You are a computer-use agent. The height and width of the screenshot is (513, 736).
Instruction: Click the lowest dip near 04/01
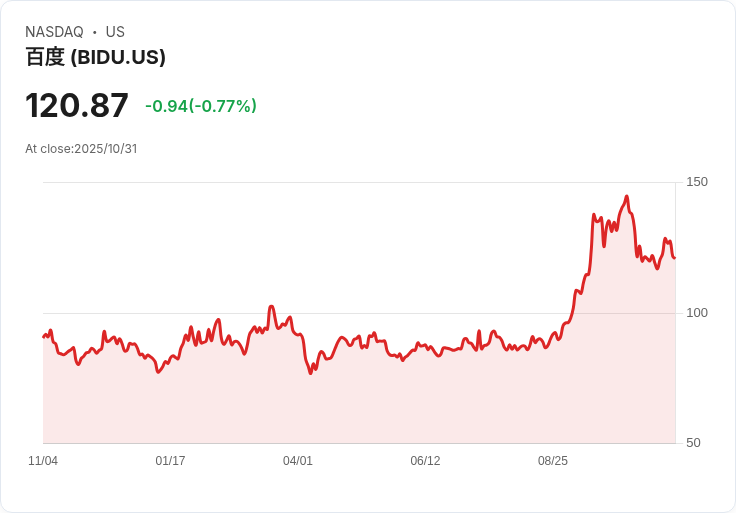[x=310, y=373]
